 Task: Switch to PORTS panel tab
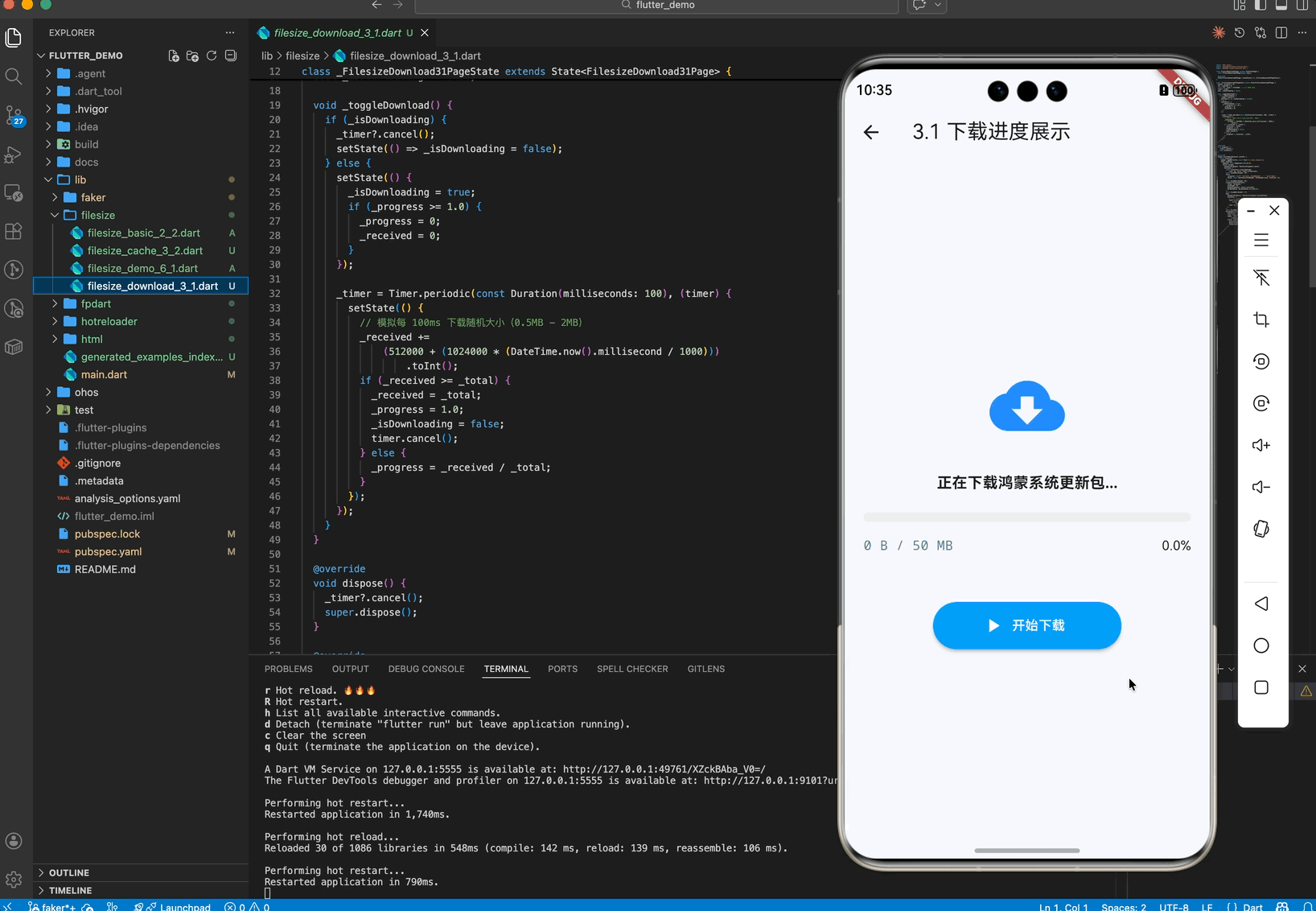tap(562, 669)
